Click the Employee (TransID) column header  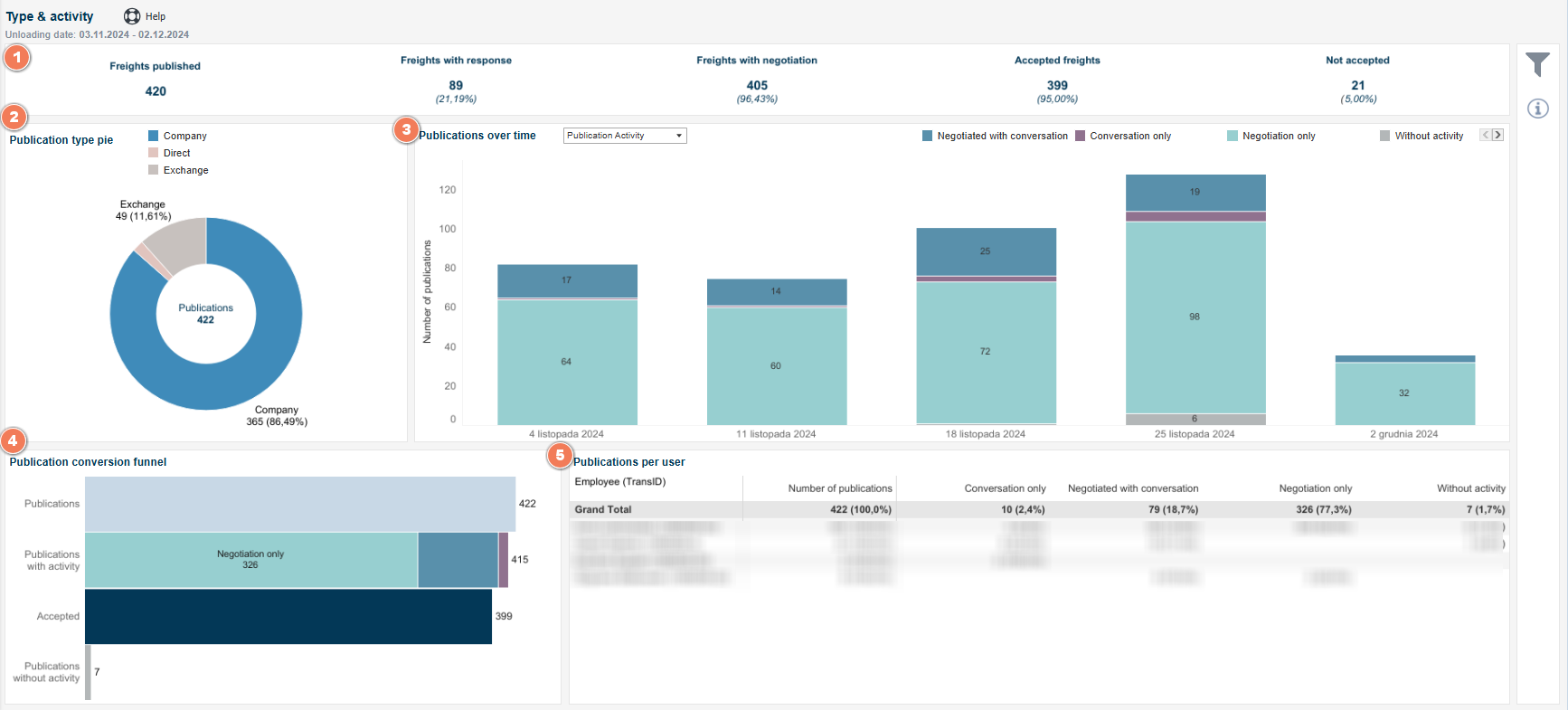[620, 482]
